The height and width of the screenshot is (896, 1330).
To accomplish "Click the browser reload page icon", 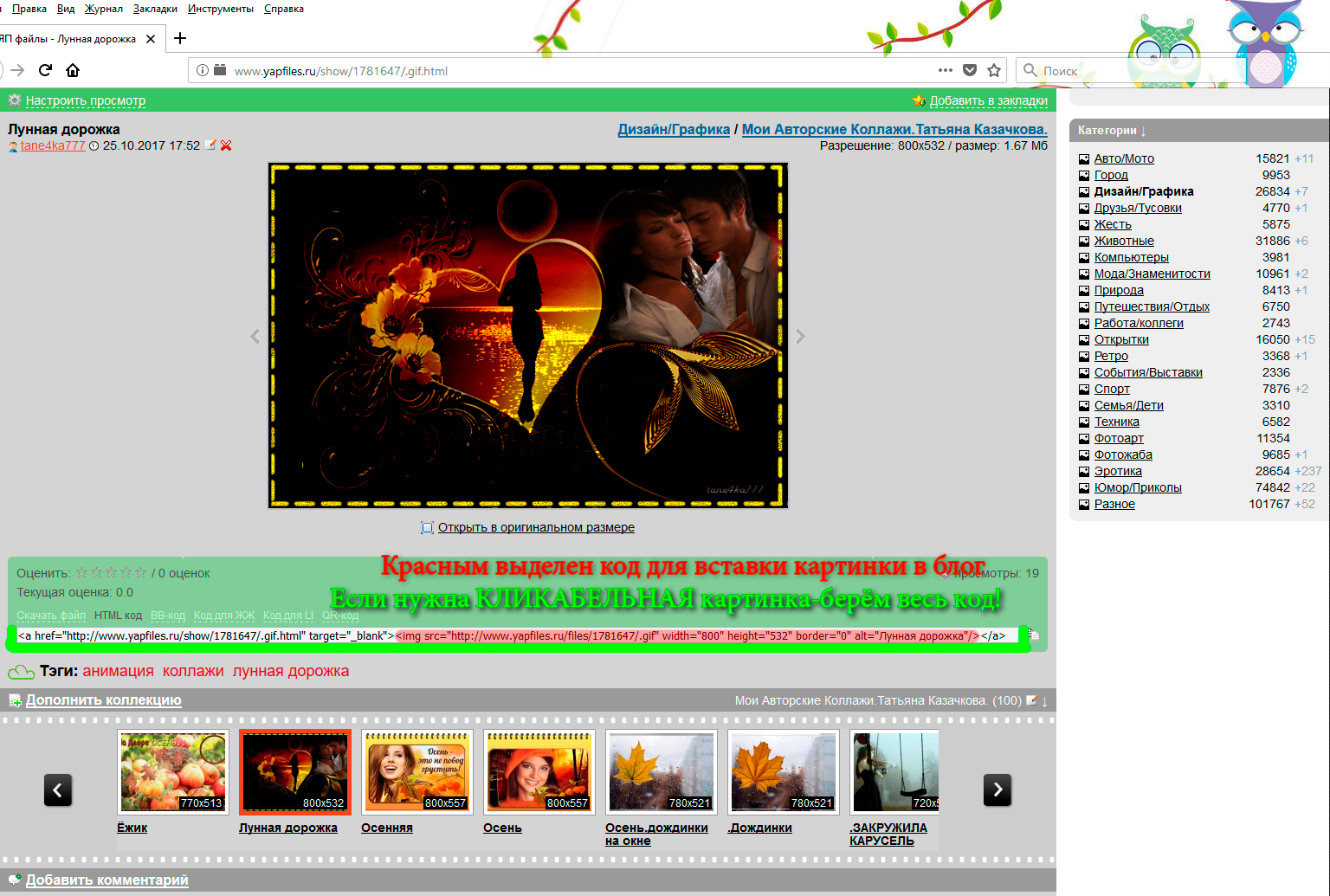I will (45, 70).
